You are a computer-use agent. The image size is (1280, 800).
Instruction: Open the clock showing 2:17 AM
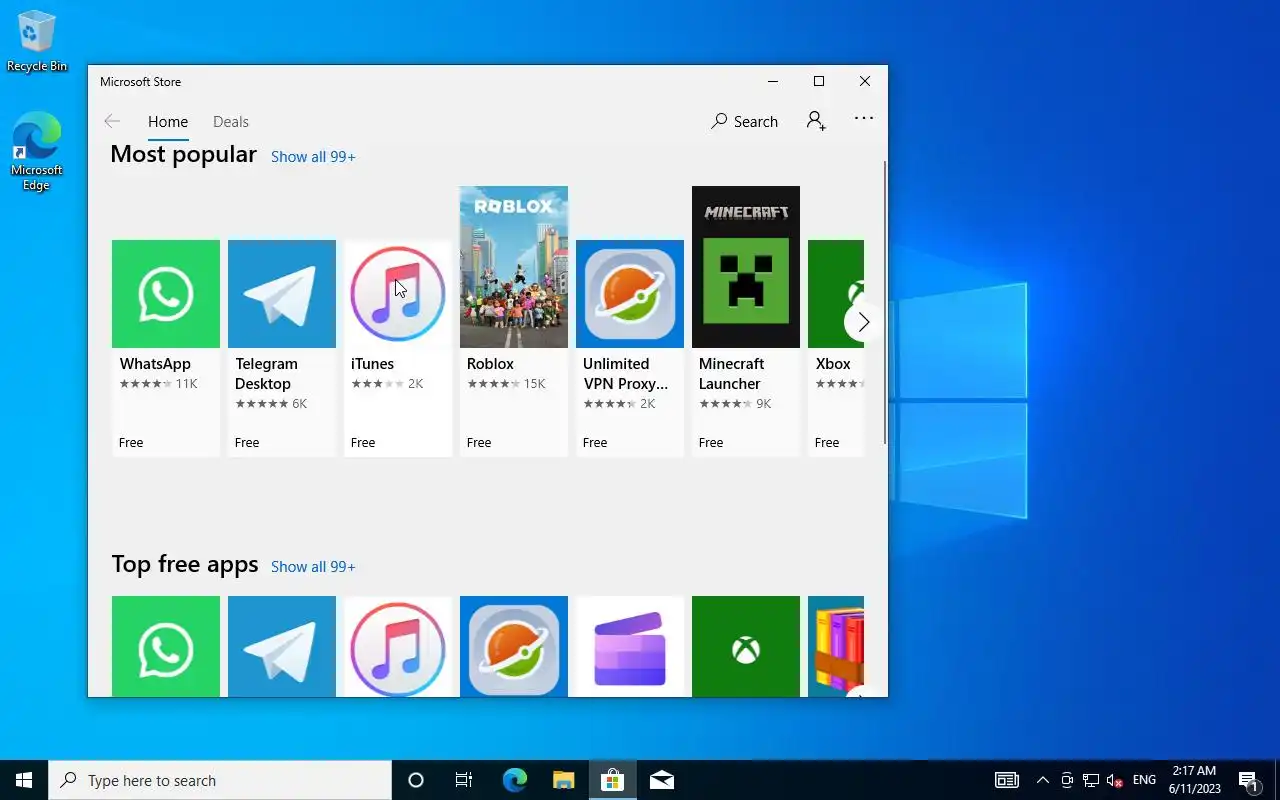click(x=1194, y=780)
